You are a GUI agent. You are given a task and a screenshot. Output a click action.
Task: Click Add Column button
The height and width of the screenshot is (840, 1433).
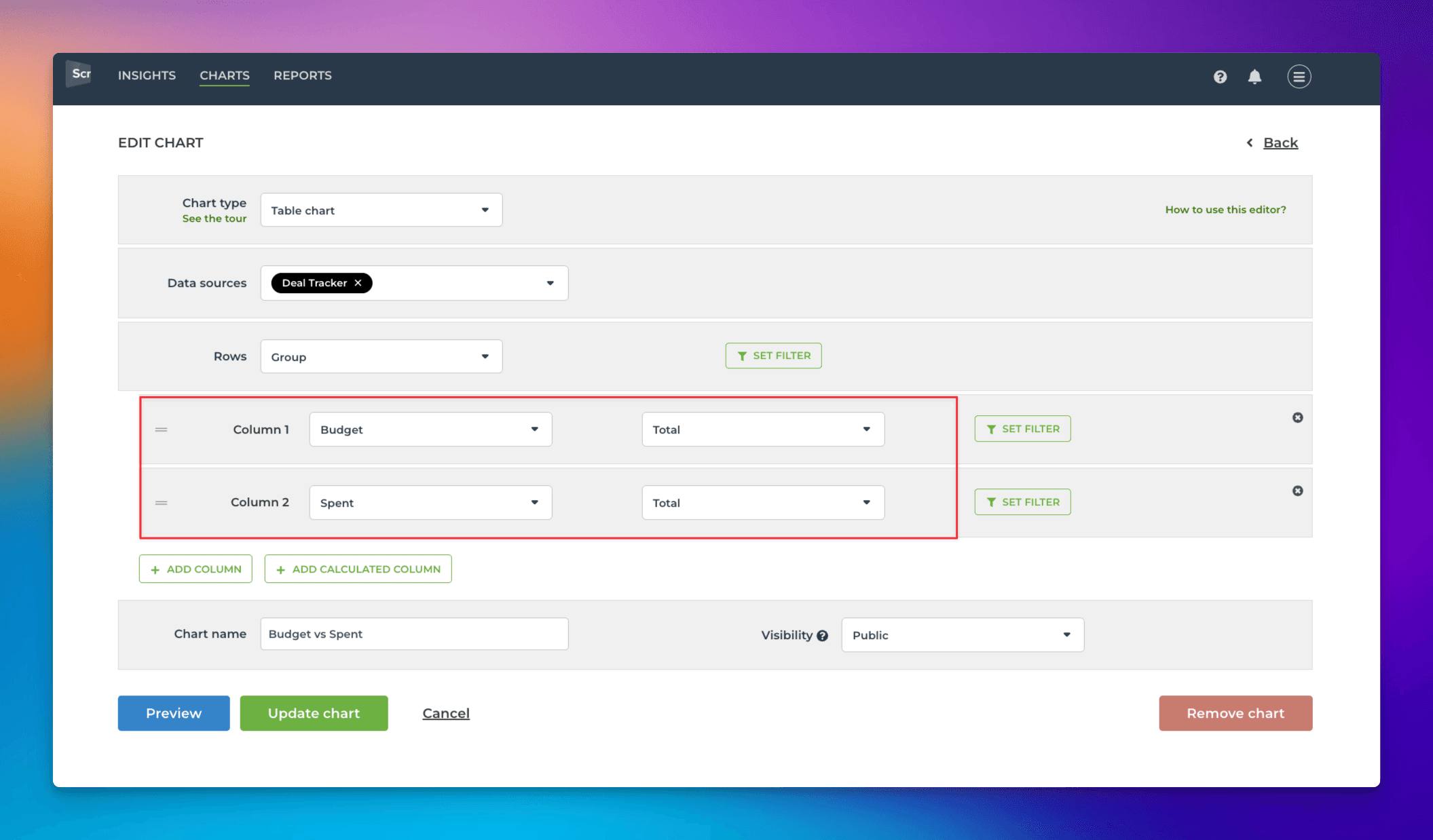[196, 569]
